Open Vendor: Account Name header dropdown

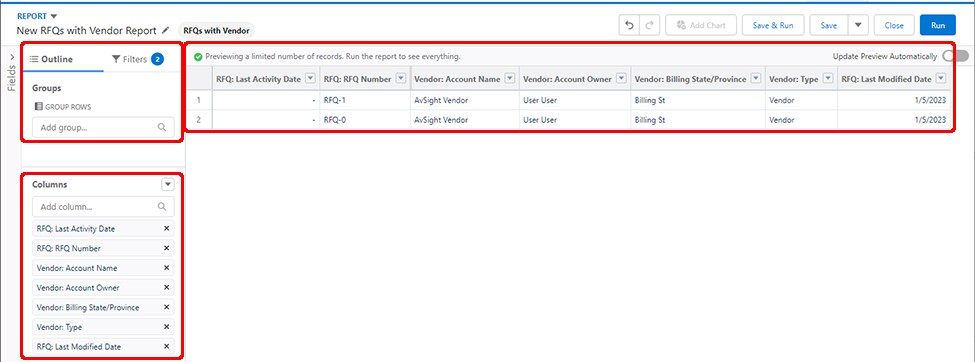[510, 79]
